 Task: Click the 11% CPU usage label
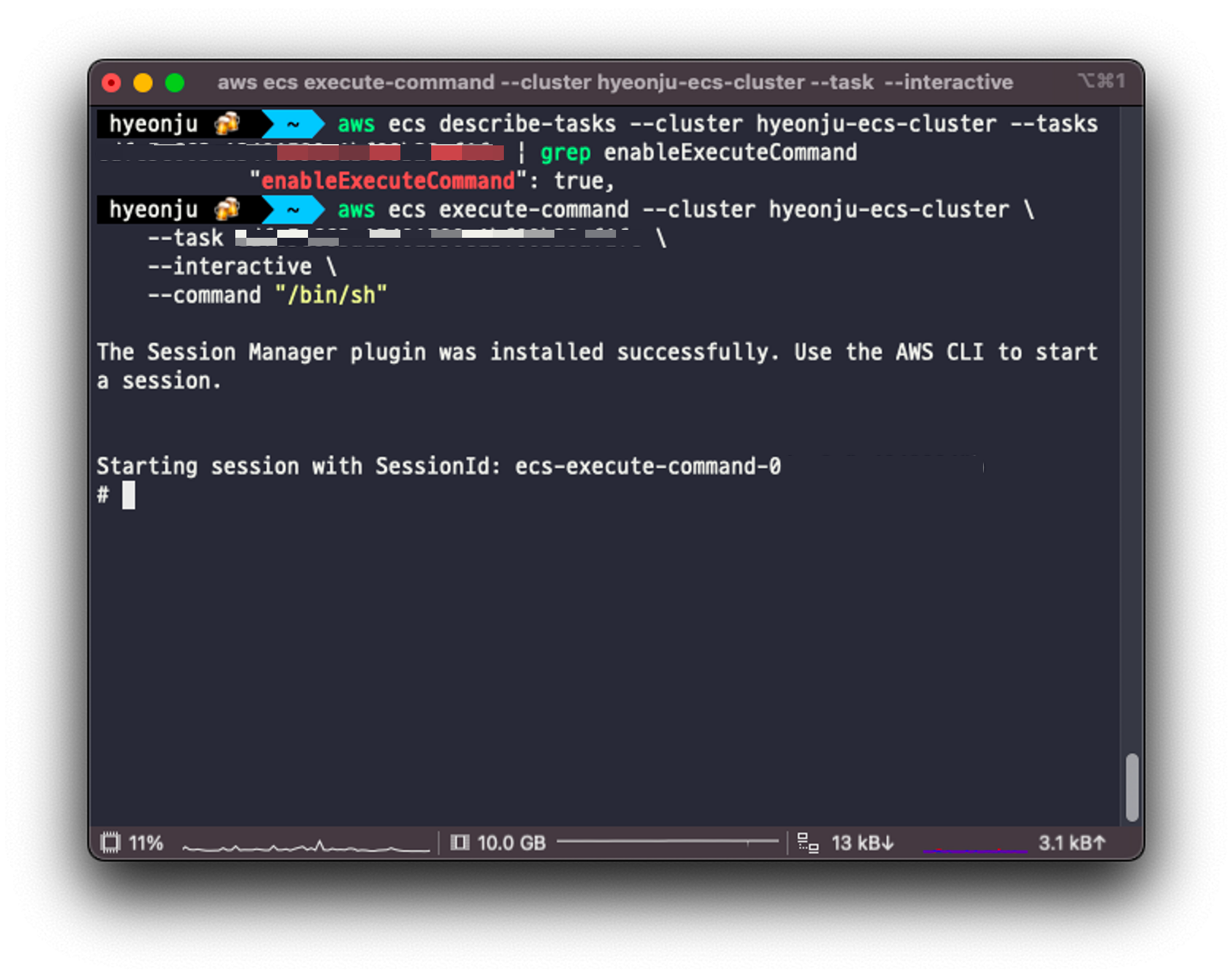click(146, 843)
